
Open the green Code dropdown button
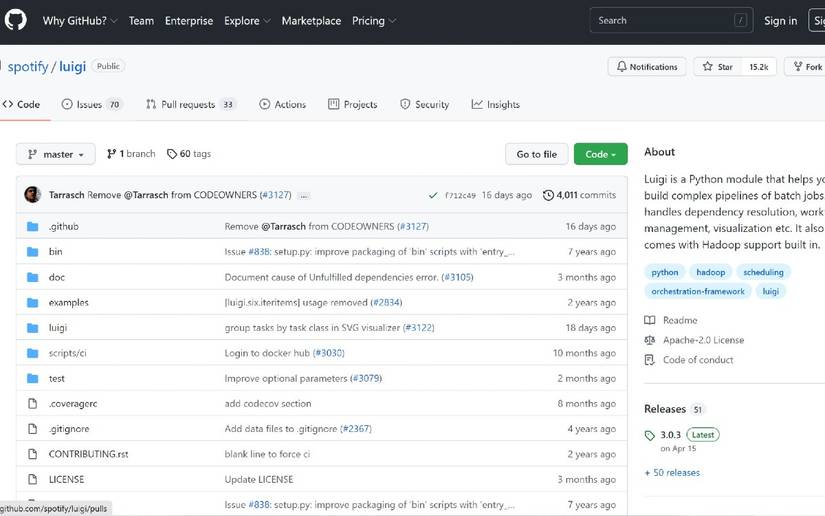click(600, 154)
